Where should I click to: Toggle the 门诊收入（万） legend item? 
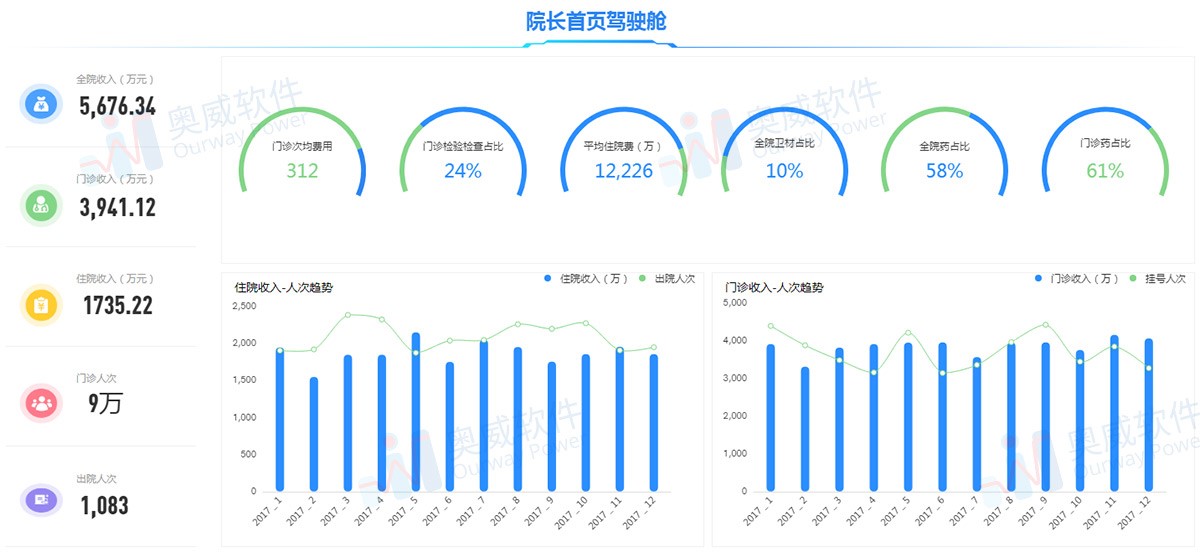pos(1077,279)
